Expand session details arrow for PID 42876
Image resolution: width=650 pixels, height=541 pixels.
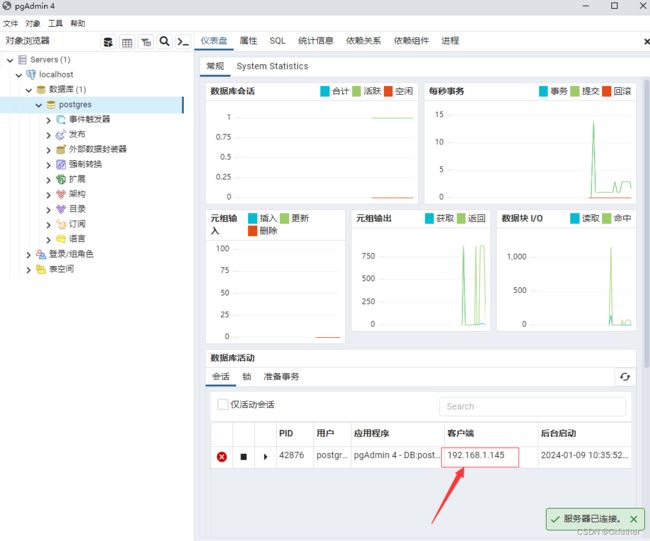click(265, 457)
